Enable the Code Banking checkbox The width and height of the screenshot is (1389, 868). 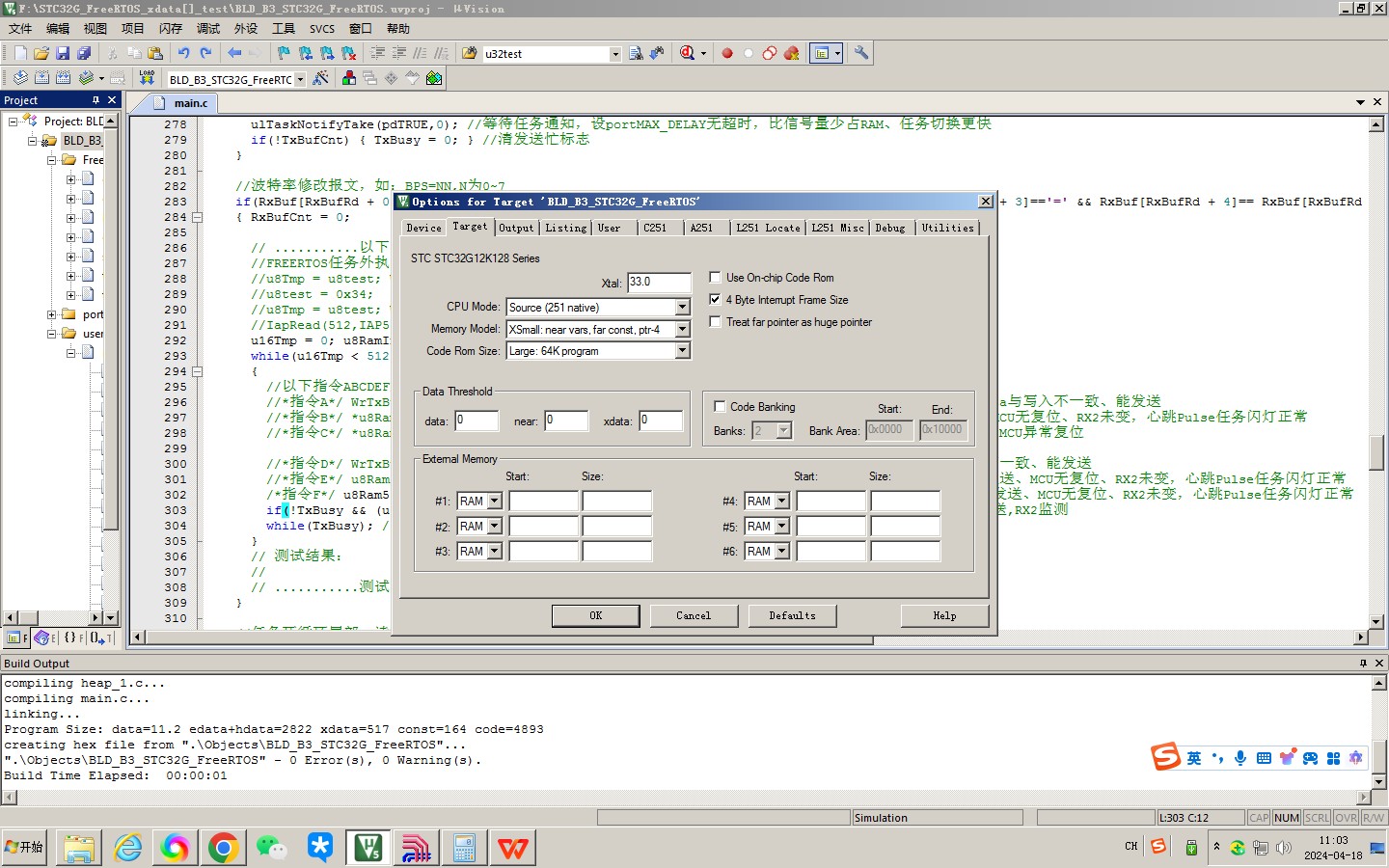click(x=719, y=406)
